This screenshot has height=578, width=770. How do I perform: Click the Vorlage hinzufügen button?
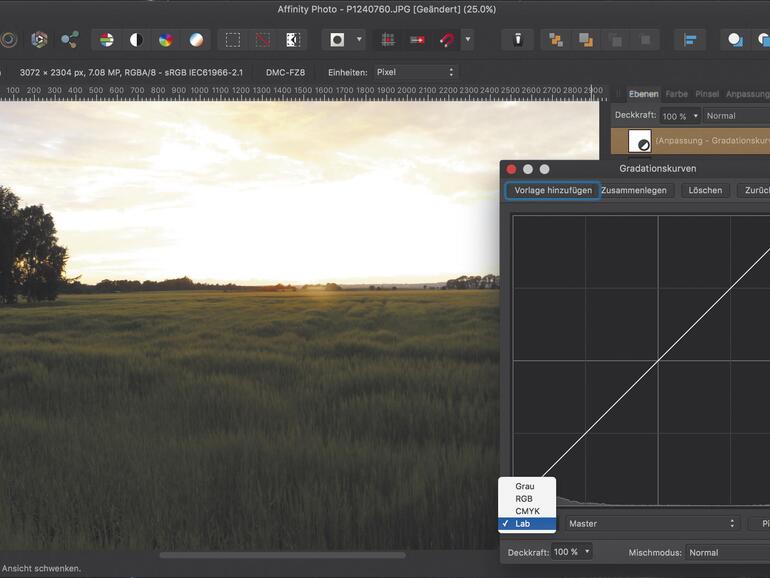tap(552, 190)
